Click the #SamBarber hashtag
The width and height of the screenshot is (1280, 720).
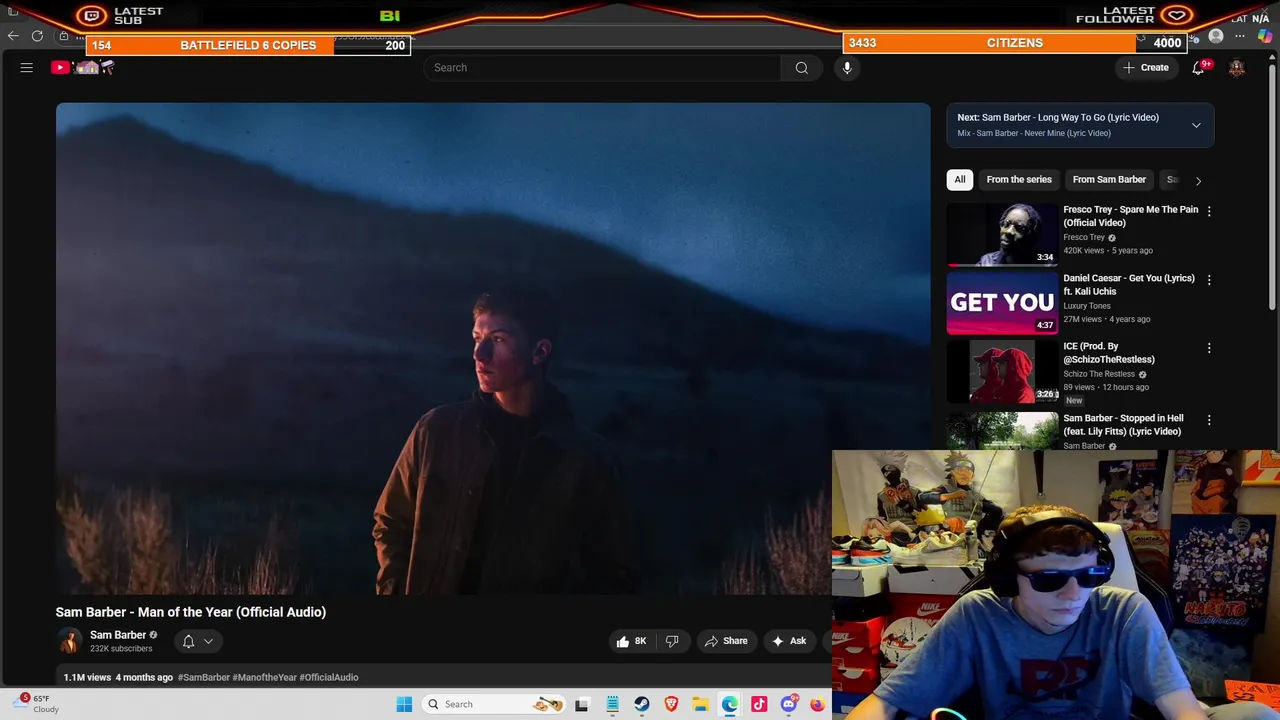tap(204, 677)
